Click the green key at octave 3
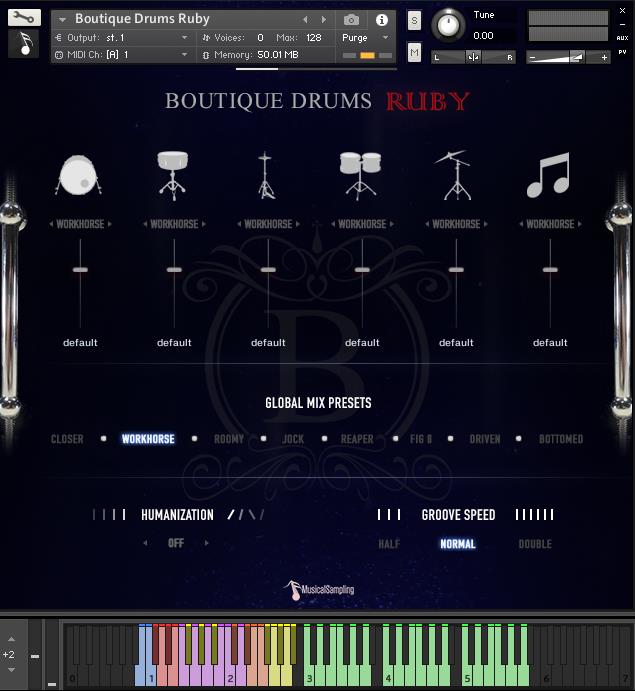 [x=309, y=676]
